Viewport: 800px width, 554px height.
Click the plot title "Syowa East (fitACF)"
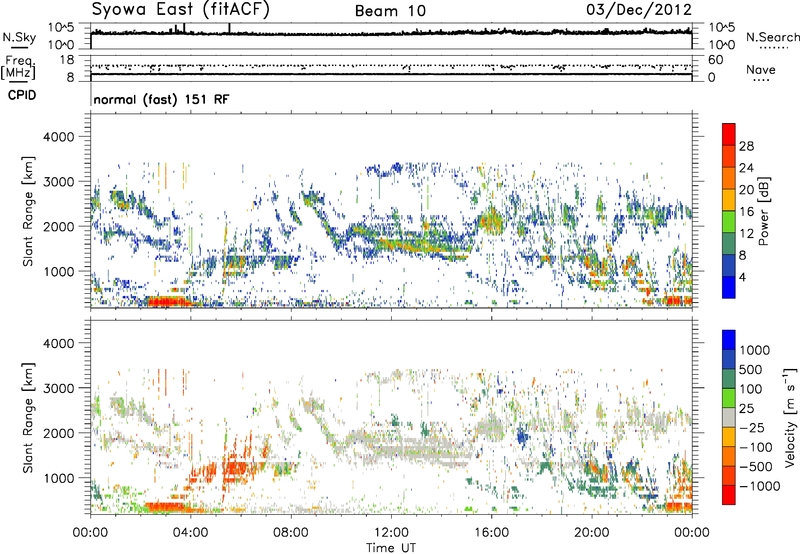181,10
